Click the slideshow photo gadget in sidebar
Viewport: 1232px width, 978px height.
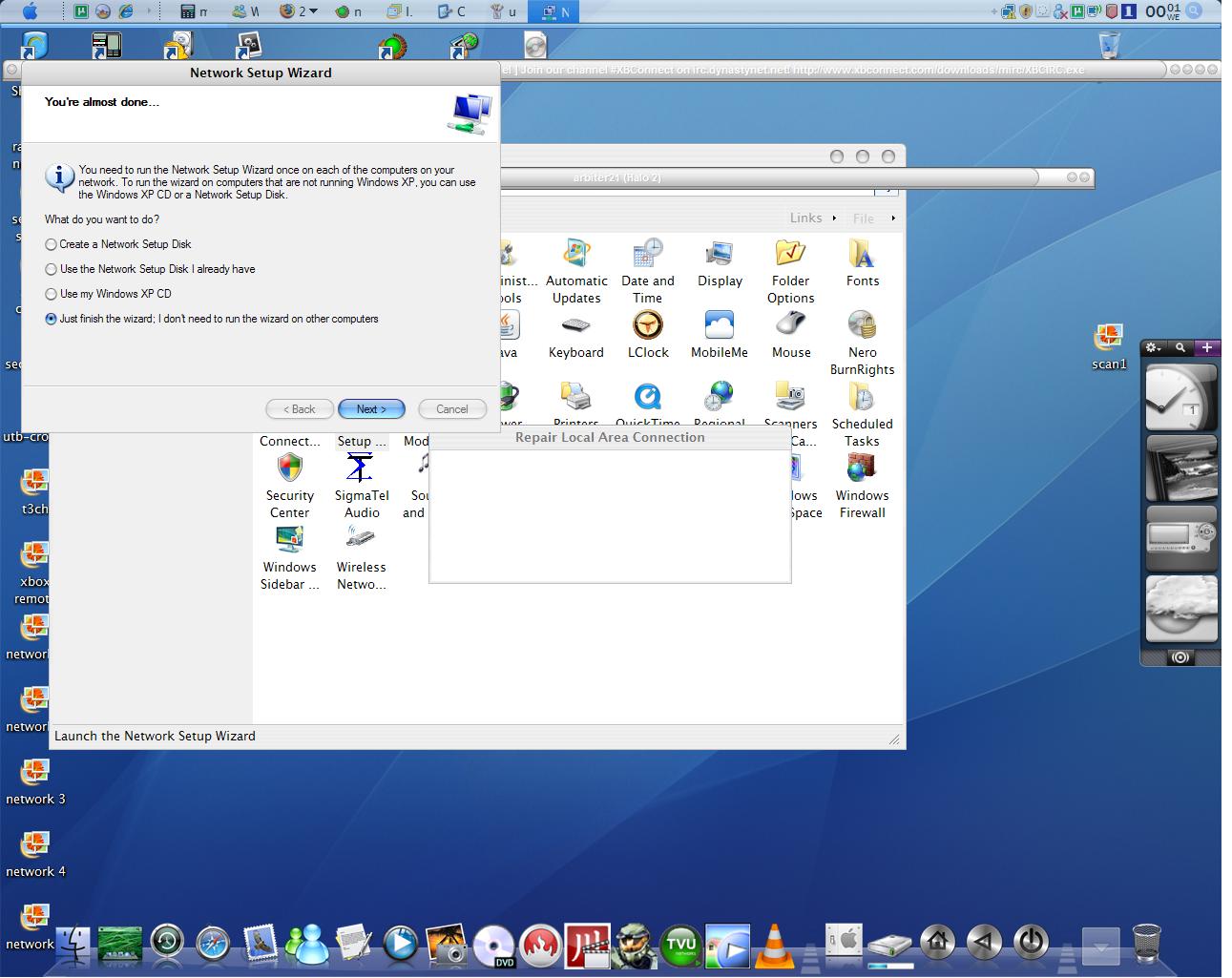coord(1180,468)
